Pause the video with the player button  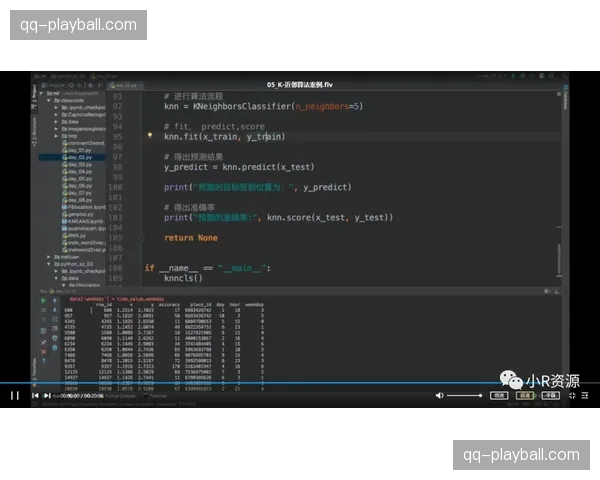(14, 395)
